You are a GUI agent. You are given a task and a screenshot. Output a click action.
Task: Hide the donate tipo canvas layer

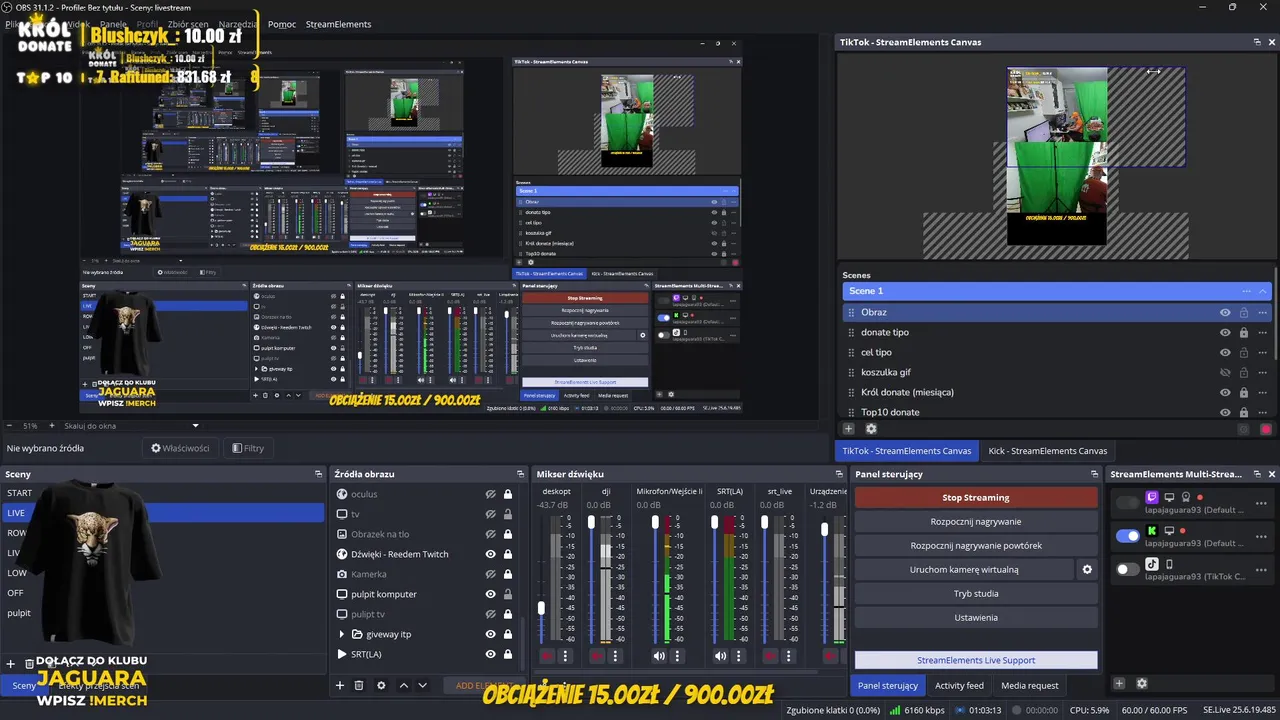[1225, 332]
